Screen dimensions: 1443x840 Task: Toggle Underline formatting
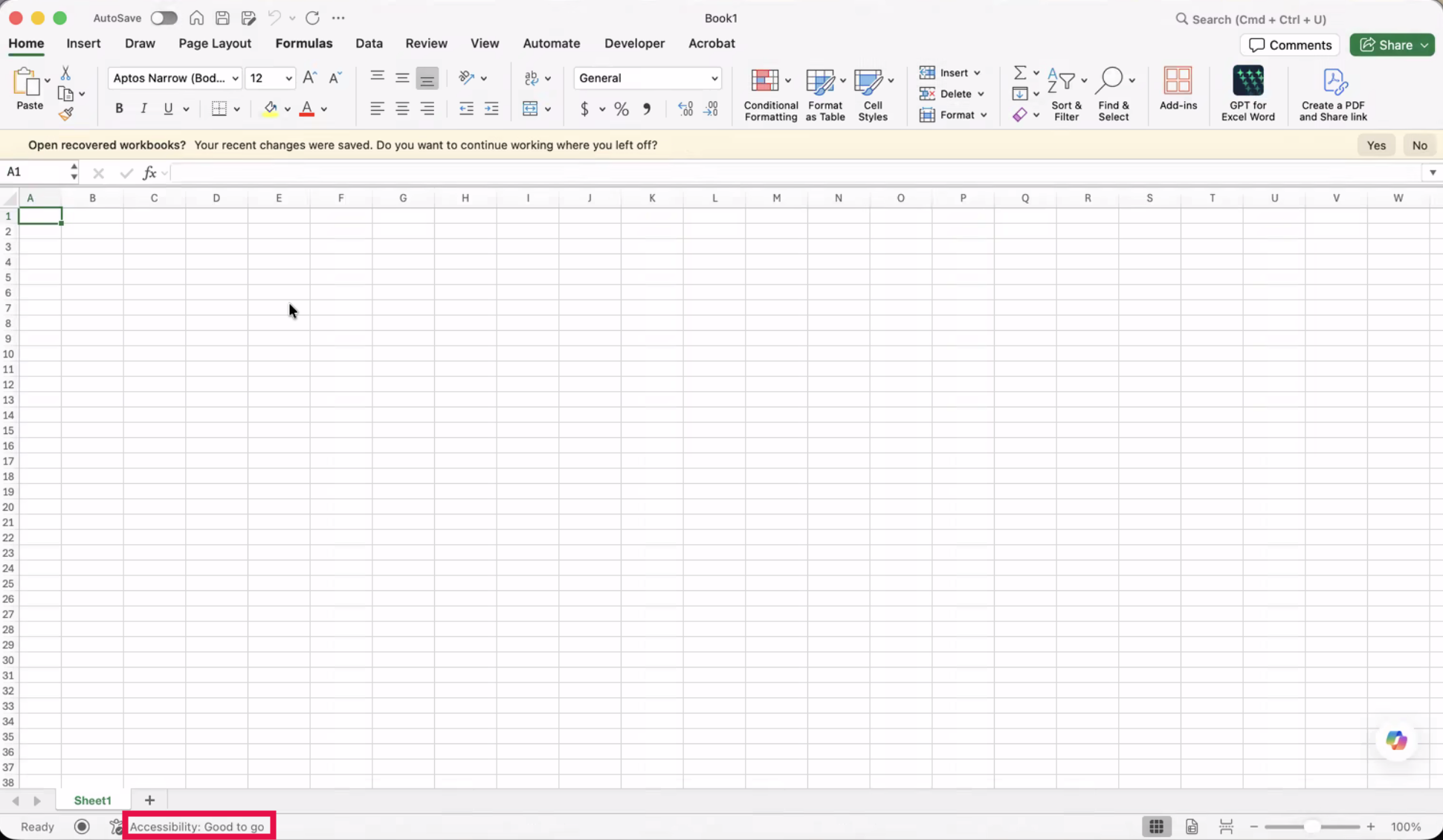(x=168, y=109)
